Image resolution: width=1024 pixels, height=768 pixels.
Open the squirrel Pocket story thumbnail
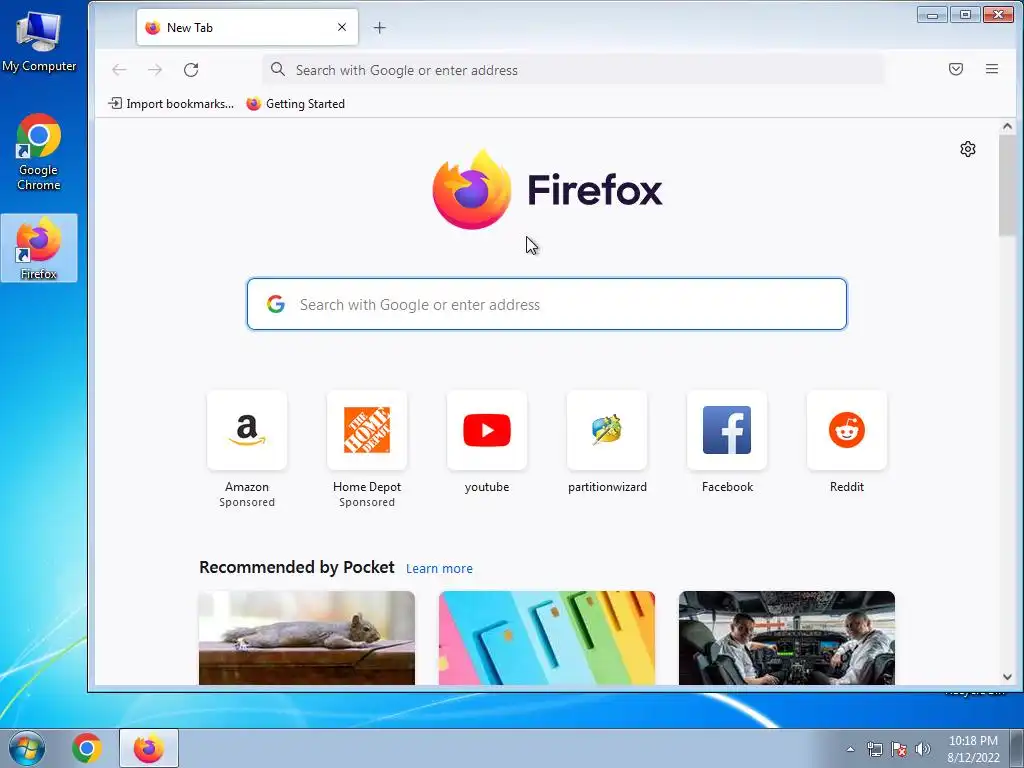tap(307, 638)
